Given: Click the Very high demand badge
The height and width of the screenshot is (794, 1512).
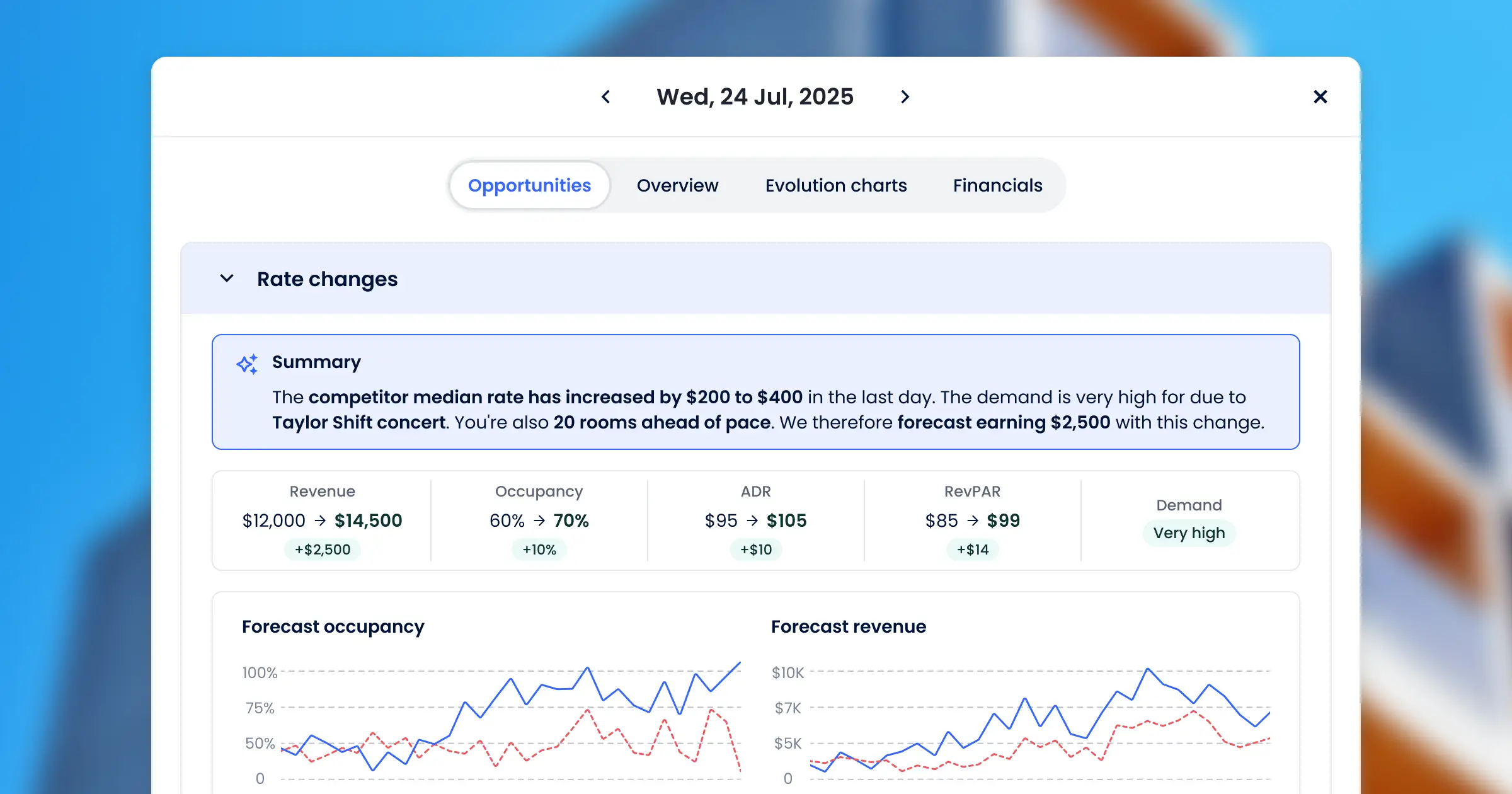Looking at the screenshot, I should tap(1189, 533).
